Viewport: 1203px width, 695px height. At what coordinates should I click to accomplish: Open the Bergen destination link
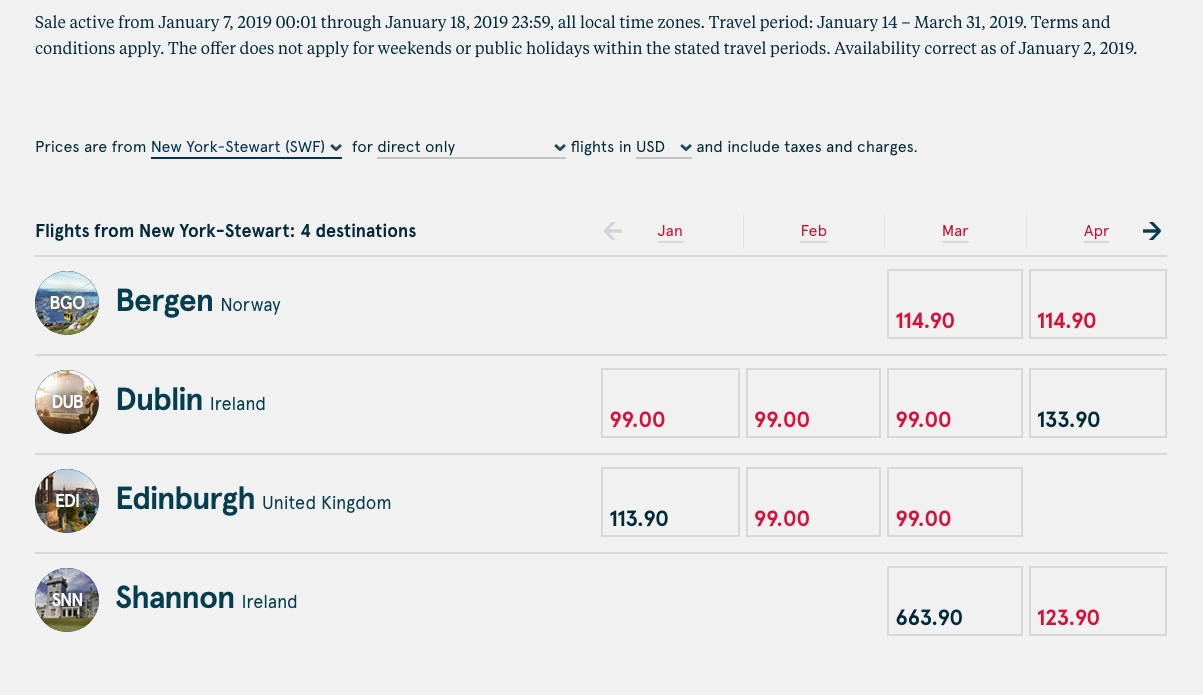tap(164, 301)
